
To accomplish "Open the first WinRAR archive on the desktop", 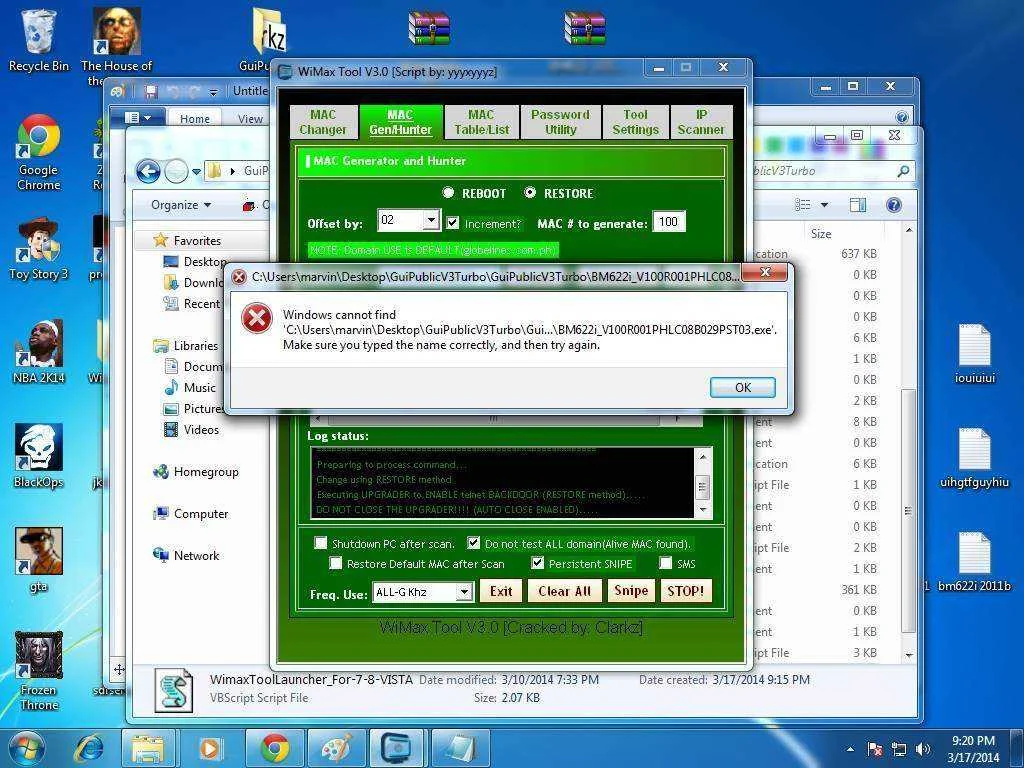I will (x=429, y=28).
